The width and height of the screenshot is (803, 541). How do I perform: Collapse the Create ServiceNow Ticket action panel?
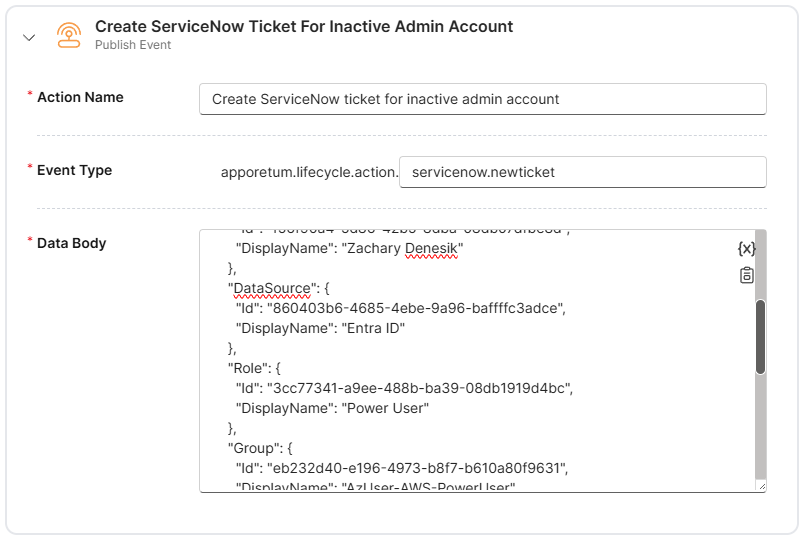tap(29, 37)
